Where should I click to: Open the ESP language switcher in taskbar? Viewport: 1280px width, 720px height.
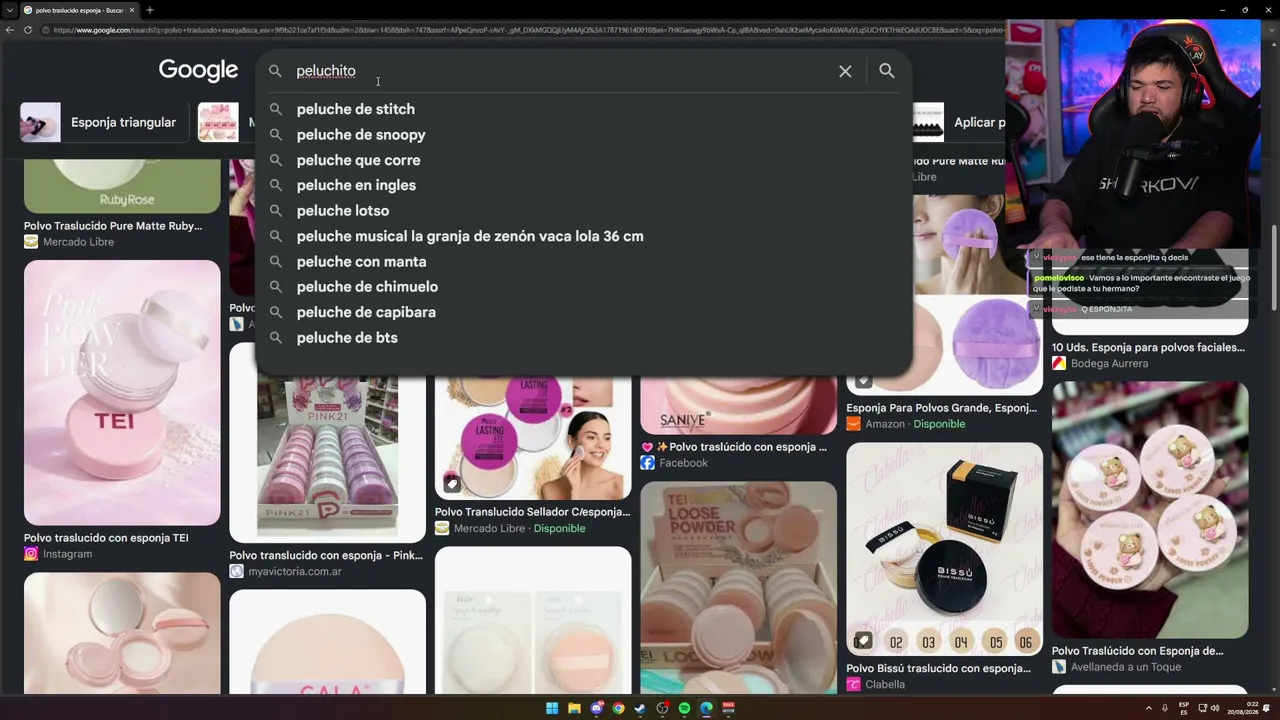point(1184,709)
